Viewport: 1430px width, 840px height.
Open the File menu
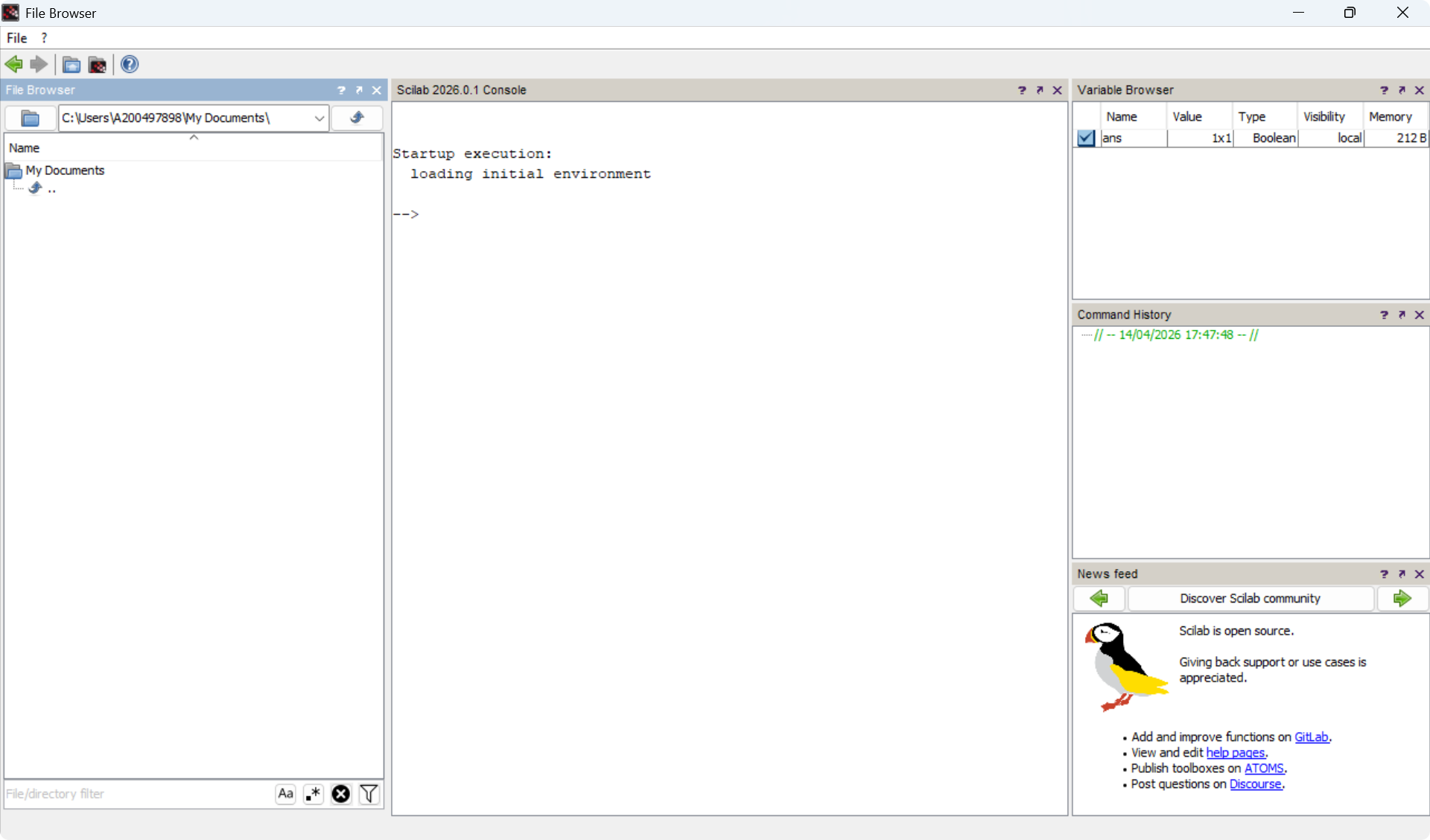click(x=16, y=38)
